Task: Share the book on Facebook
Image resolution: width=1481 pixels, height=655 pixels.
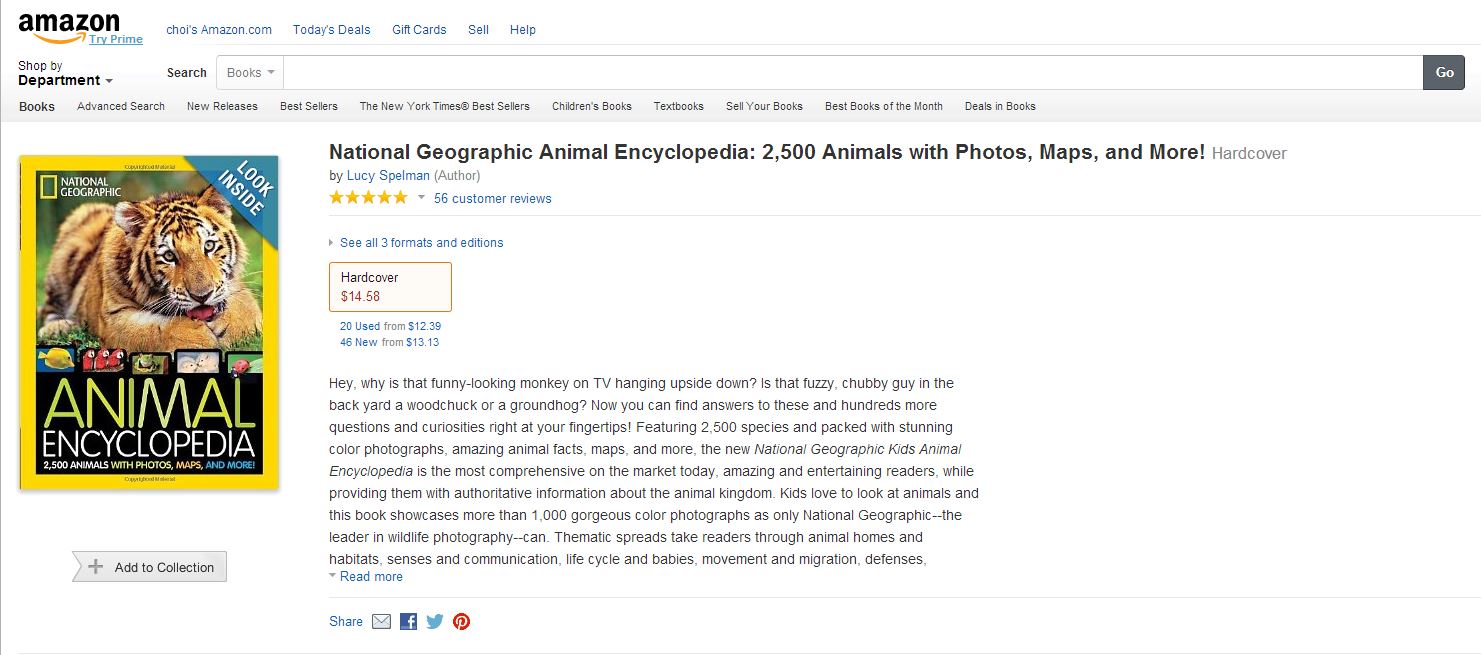Action: point(408,622)
